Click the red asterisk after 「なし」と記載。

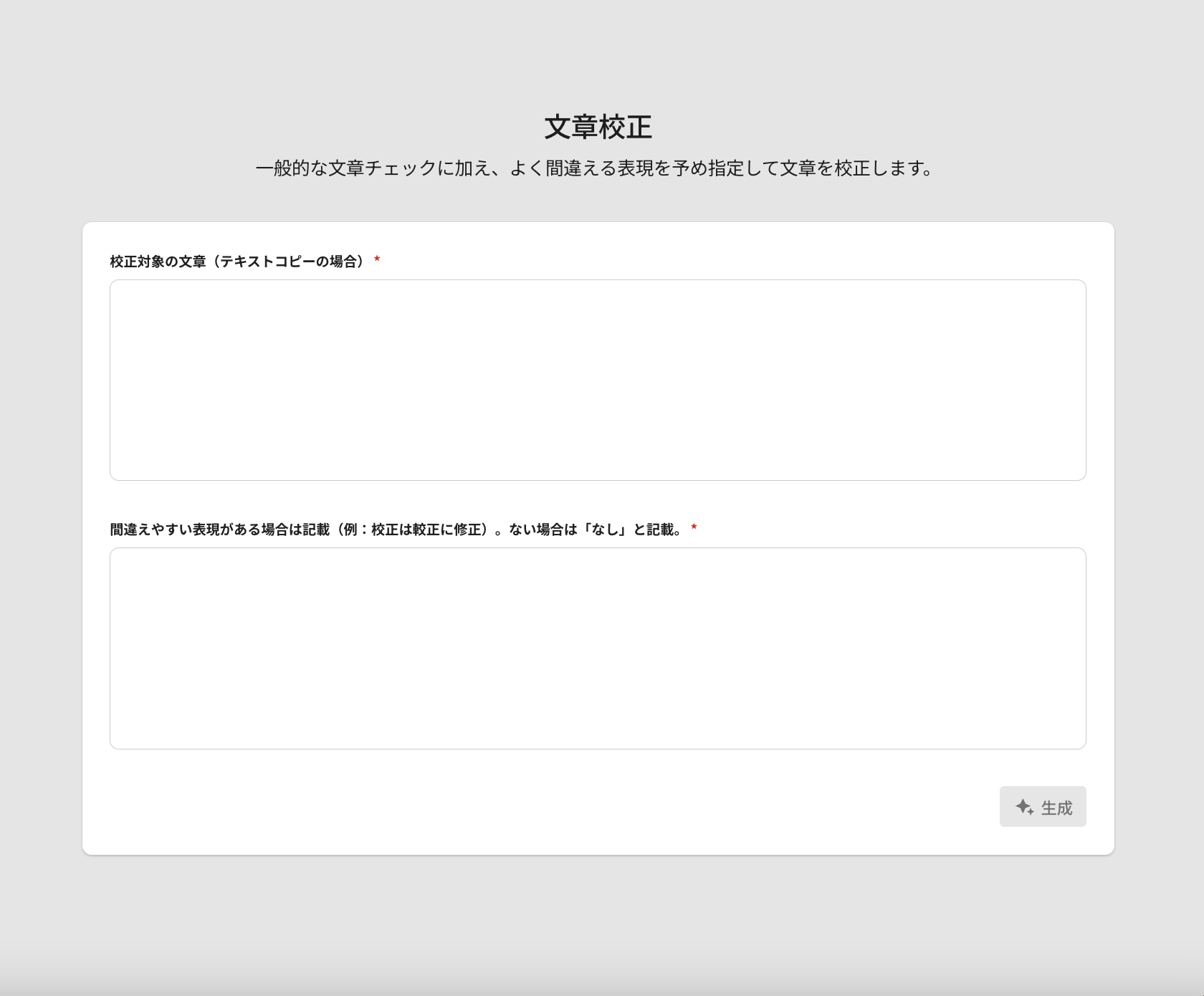694,529
